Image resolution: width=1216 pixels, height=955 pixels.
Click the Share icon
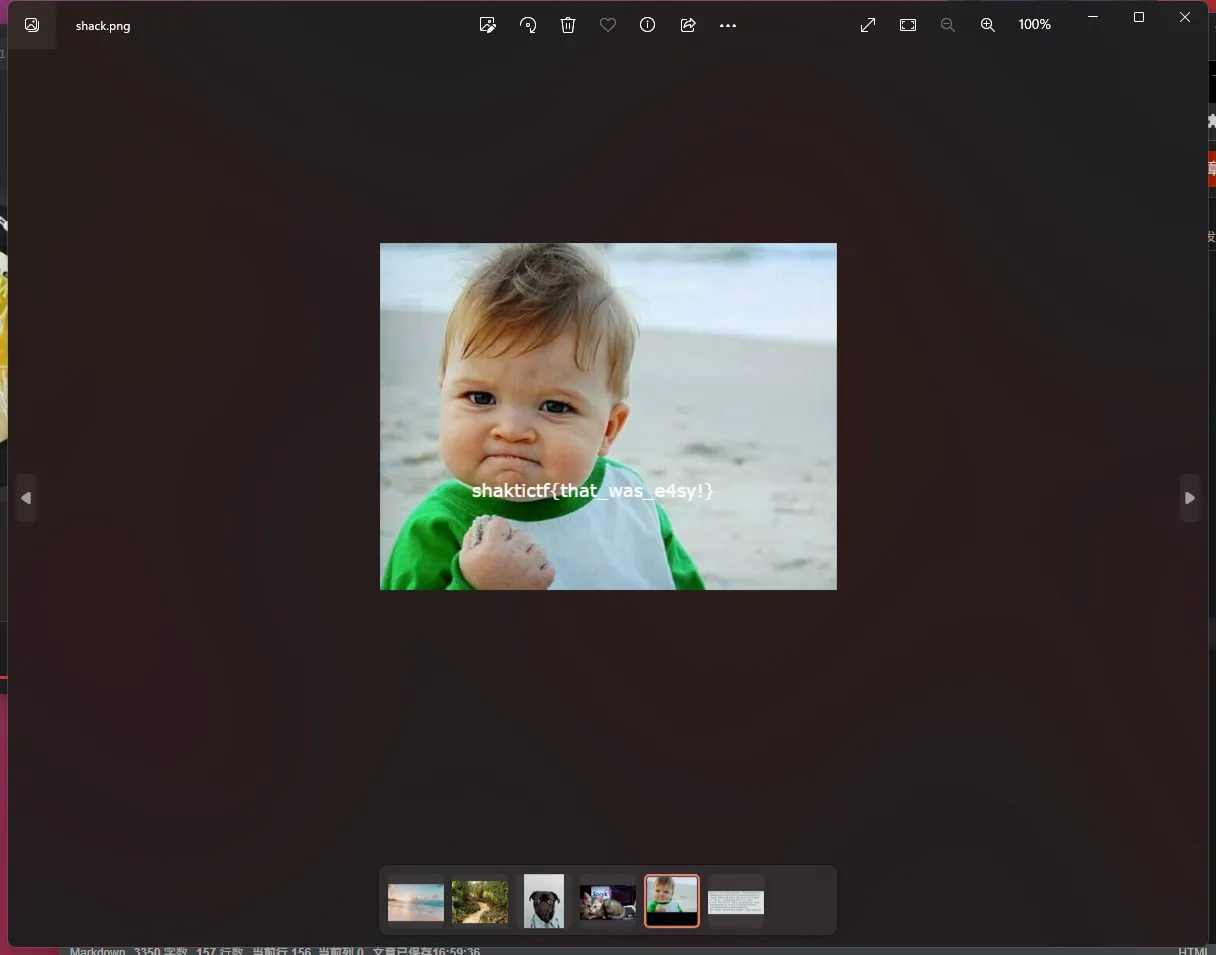coord(688,25)
